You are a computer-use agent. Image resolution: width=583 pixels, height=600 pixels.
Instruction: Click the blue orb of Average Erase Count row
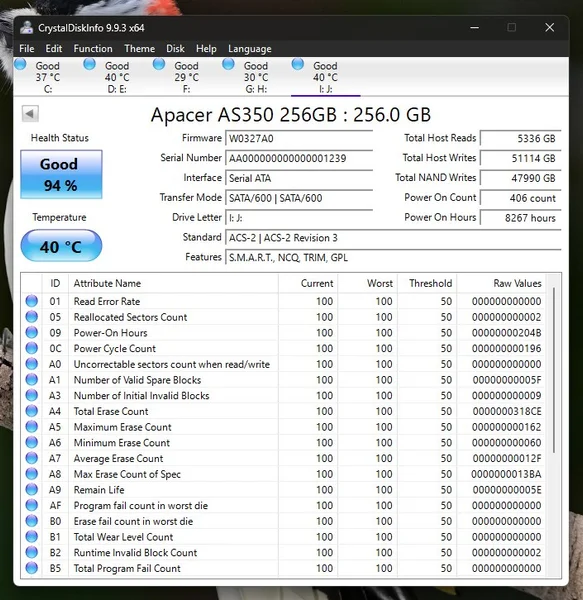point(32,458)
